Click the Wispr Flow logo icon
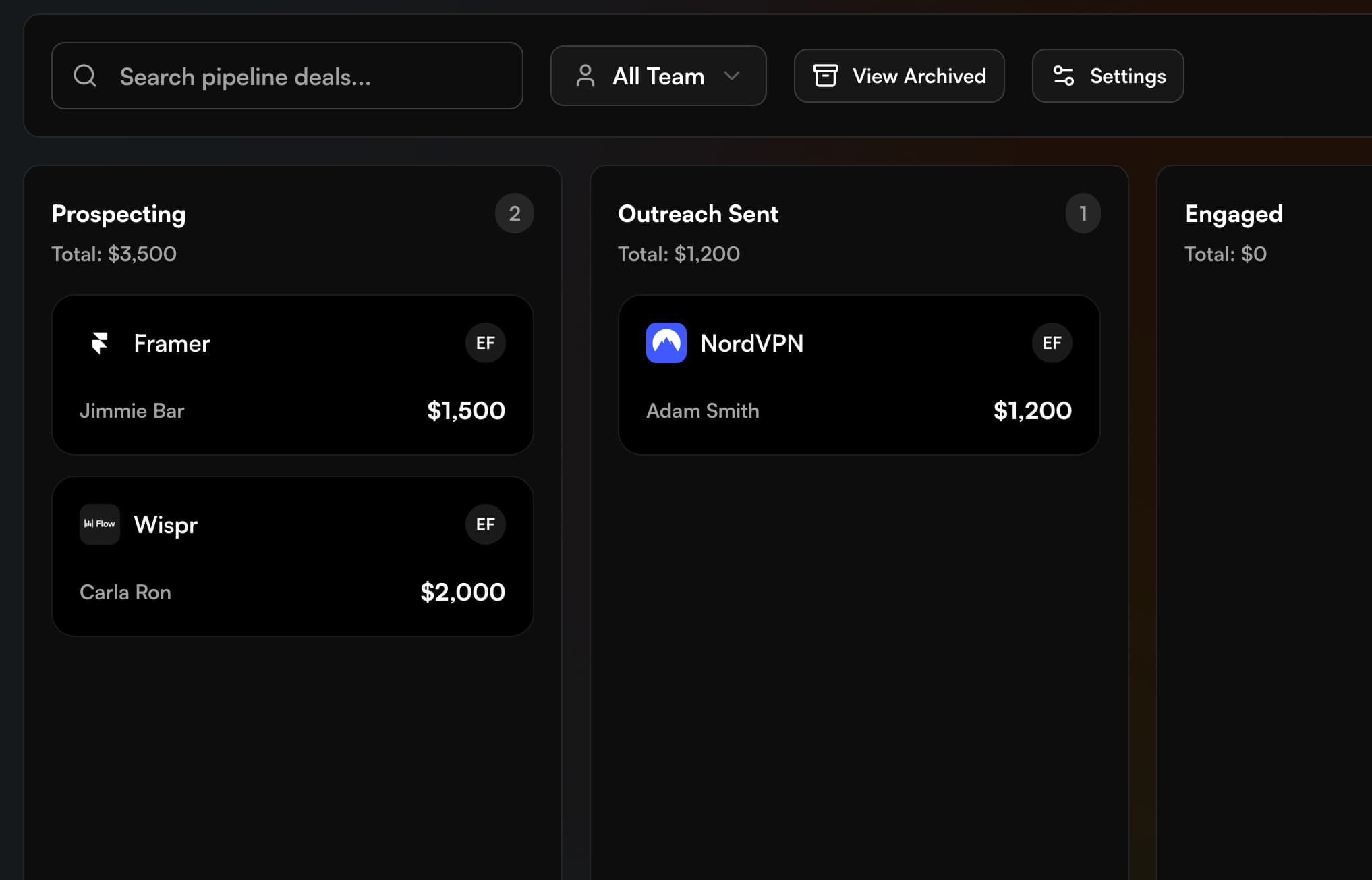 98,524
